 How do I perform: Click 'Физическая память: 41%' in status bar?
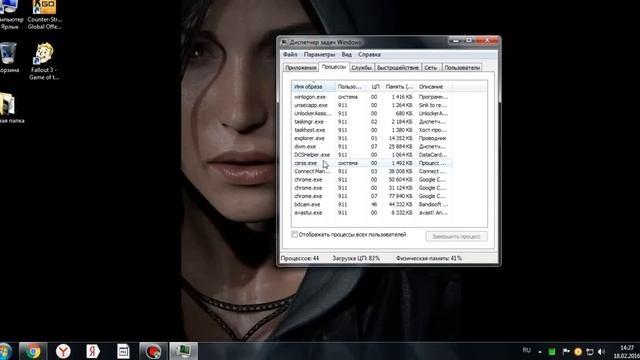[429, 258]
